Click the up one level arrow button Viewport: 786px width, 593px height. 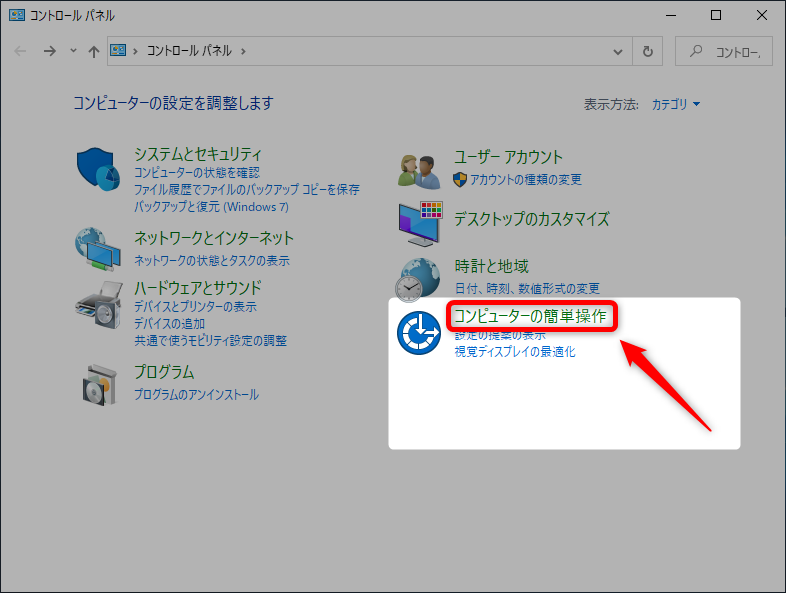[93, 51]
